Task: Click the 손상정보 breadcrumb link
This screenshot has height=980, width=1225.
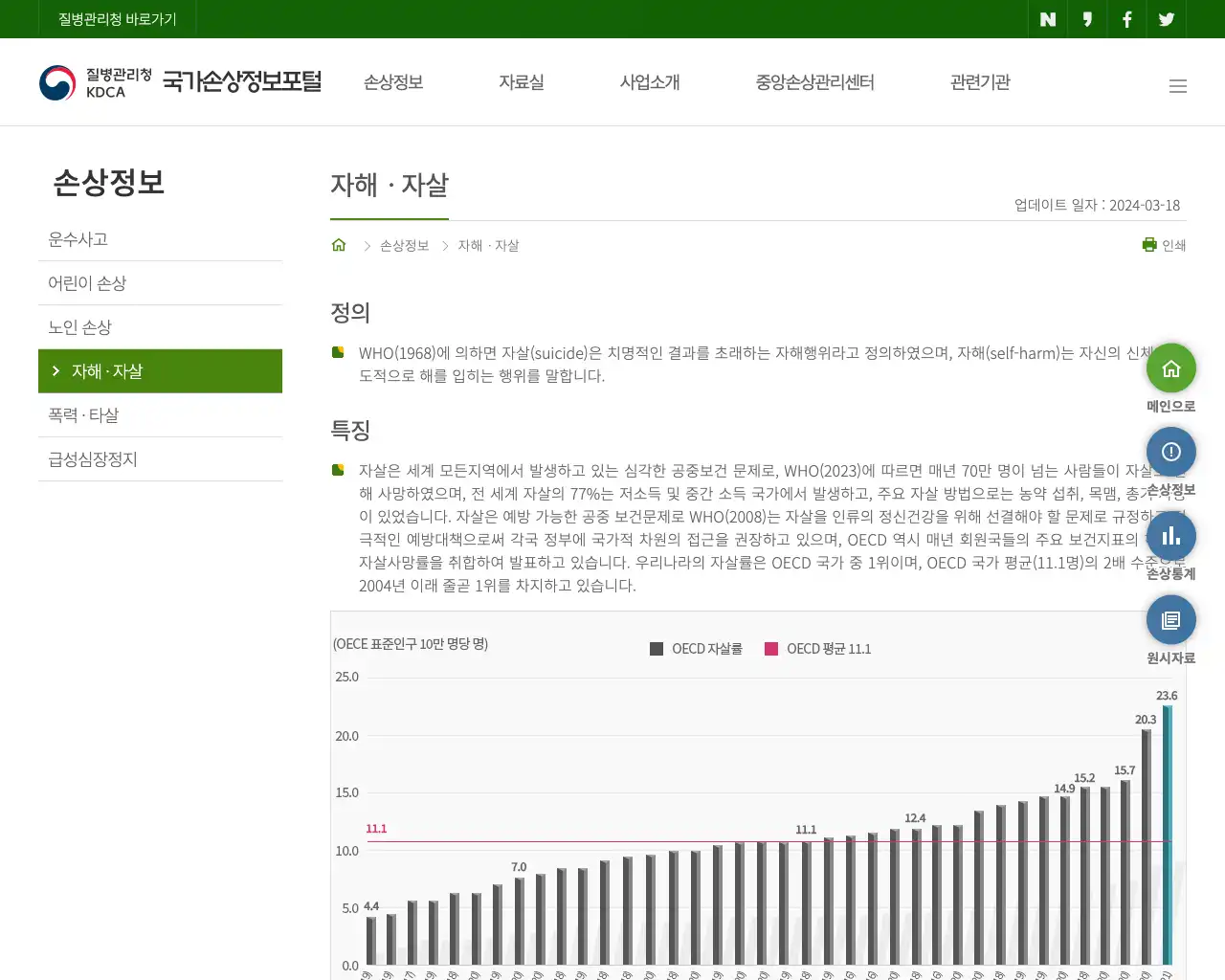Action: (404, 246)
